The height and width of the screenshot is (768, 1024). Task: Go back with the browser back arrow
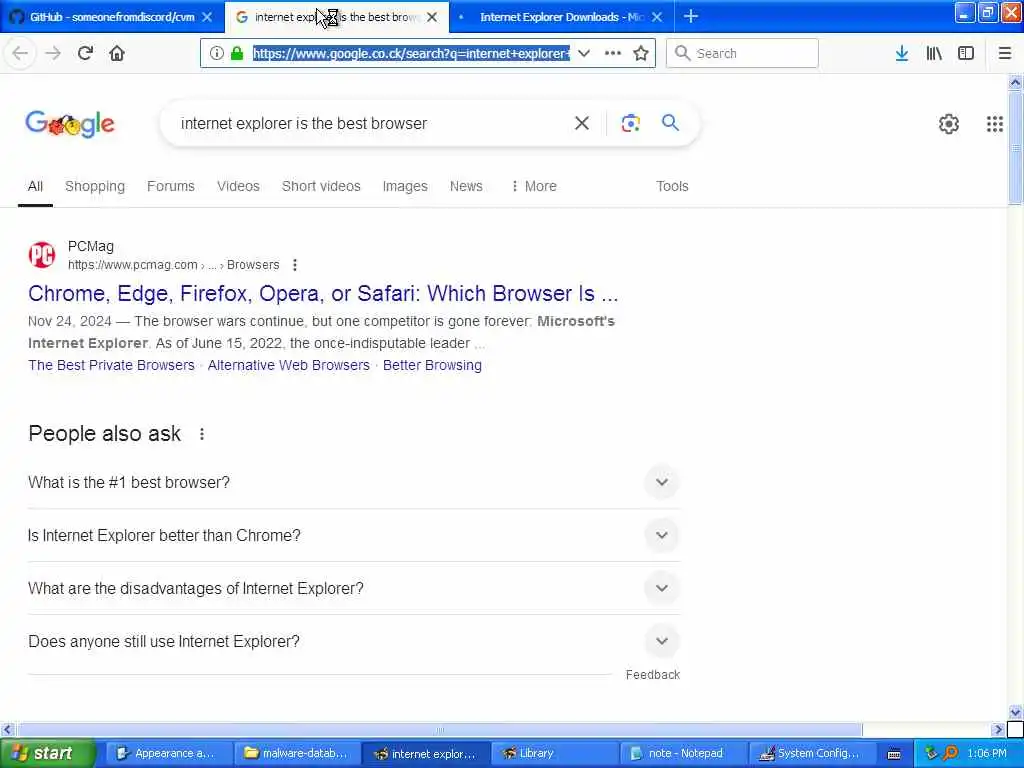pos(20,53)
